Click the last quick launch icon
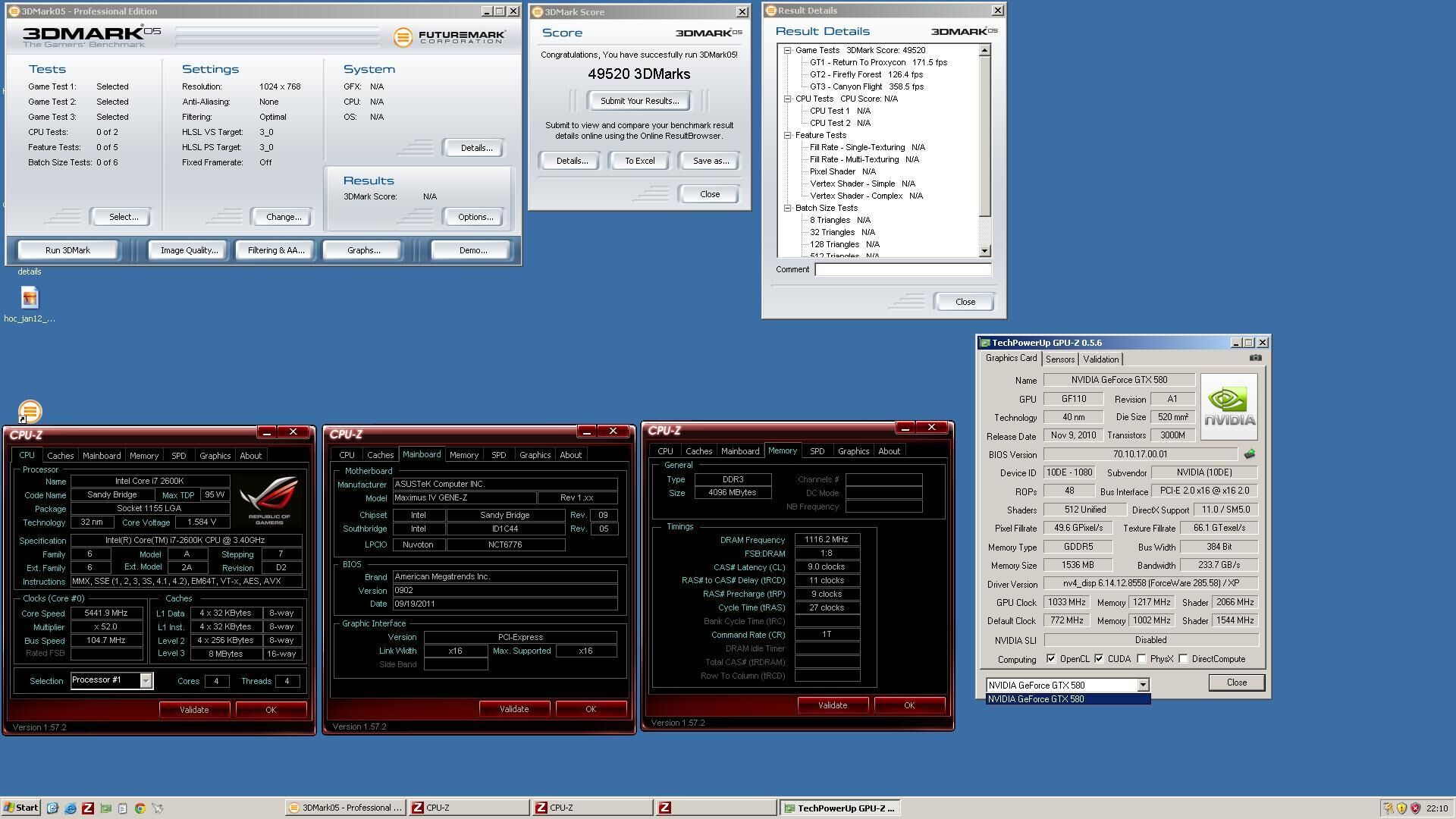The width and height of the screenshot is (1456, 819). [158, 808]
